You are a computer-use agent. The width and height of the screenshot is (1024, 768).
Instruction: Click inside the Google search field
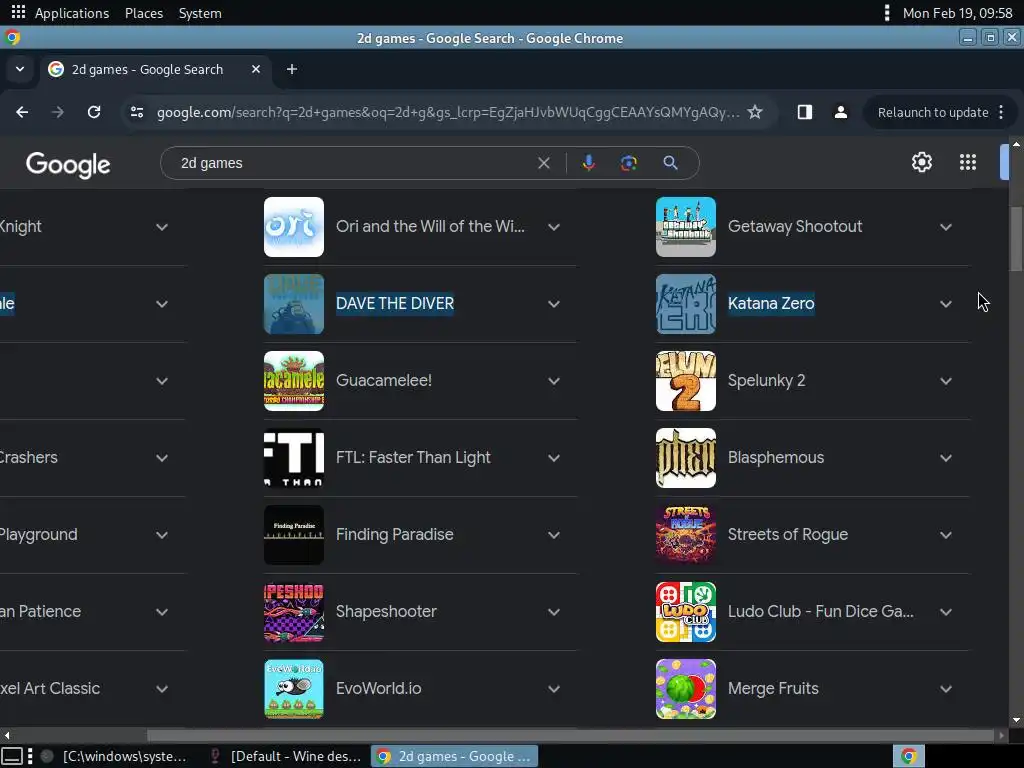tap(353, 163)
